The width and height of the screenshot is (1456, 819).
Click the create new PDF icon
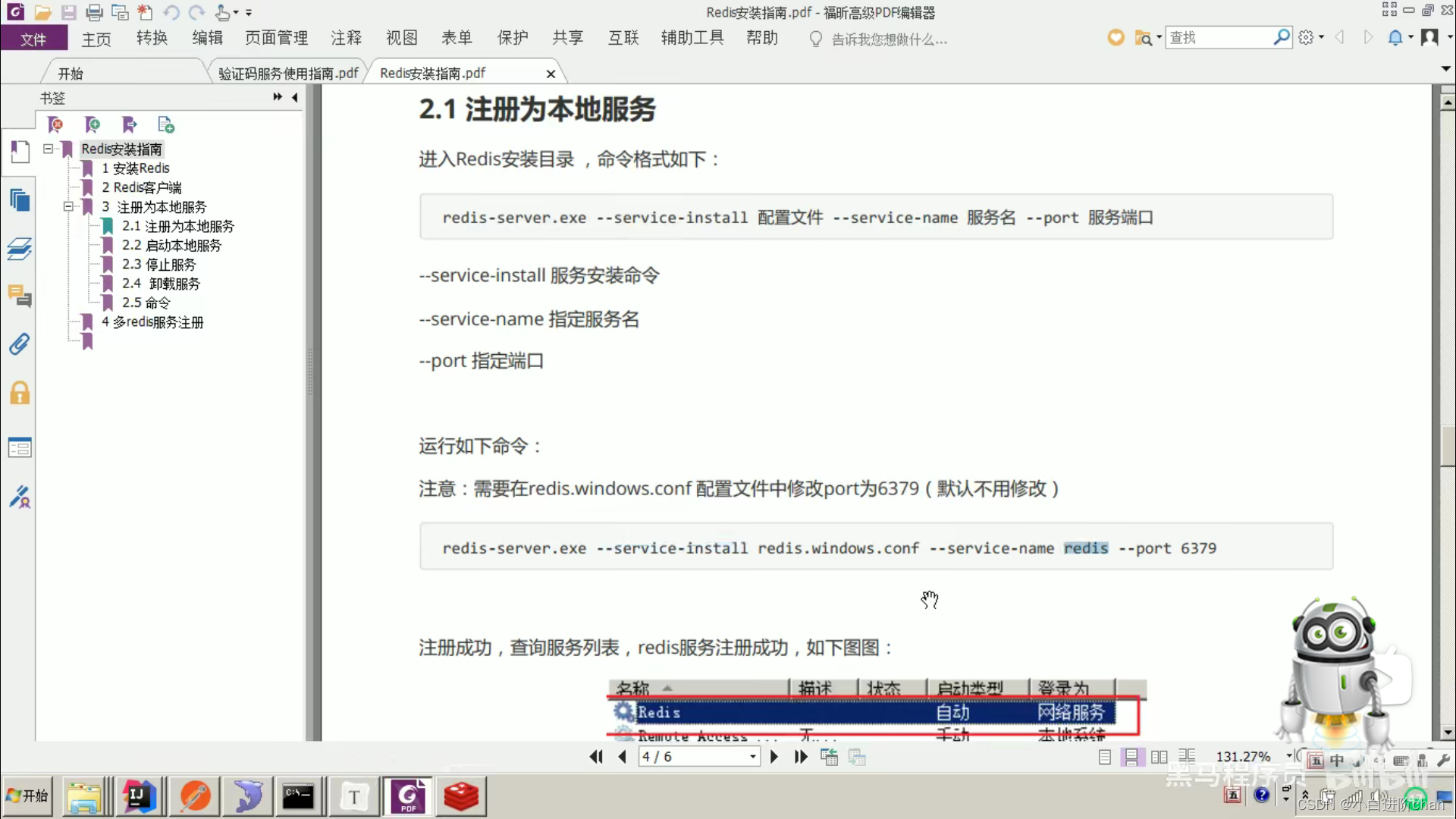coord(145,12)
